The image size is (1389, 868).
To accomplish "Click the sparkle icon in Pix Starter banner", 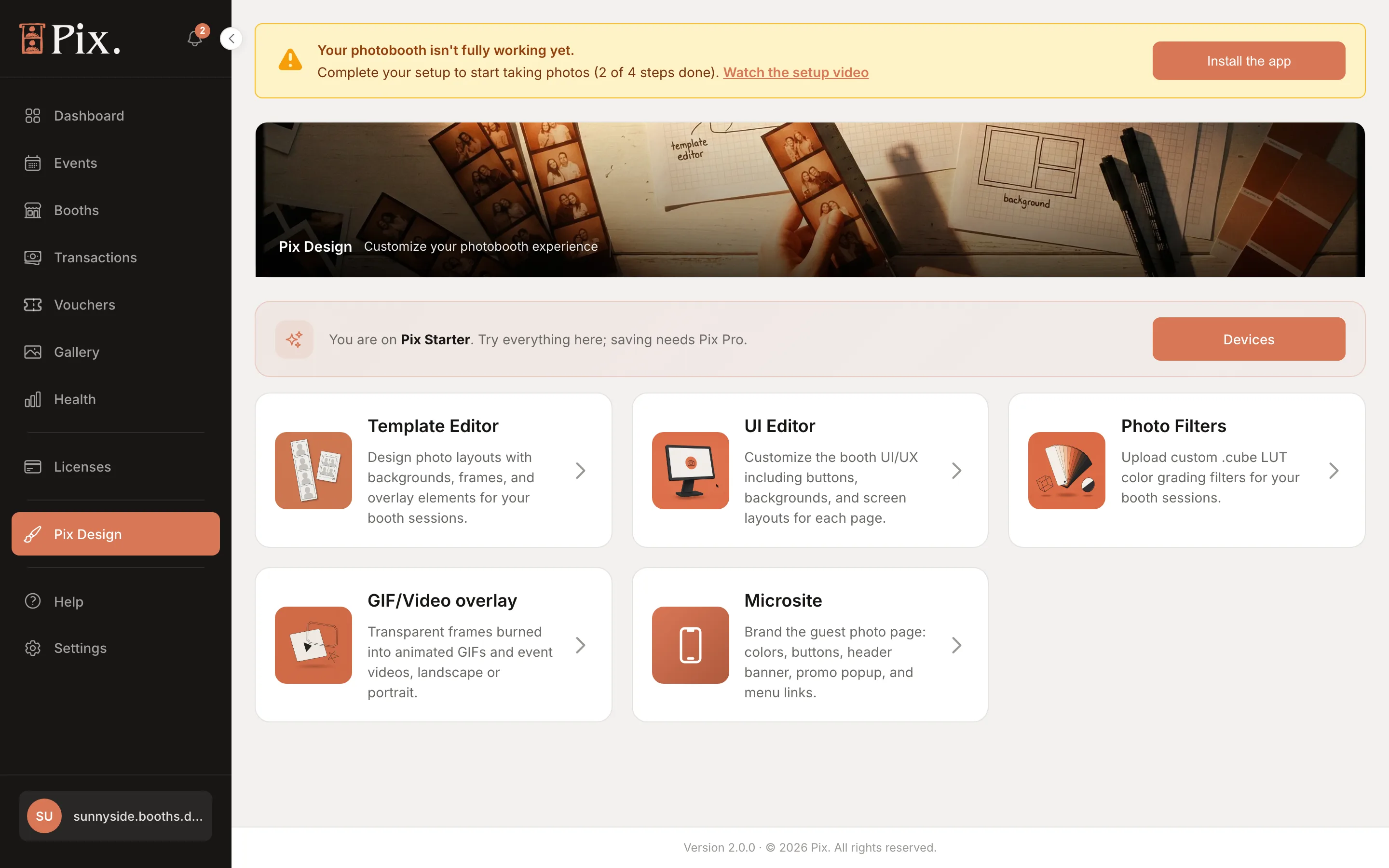I will [294, 339].
